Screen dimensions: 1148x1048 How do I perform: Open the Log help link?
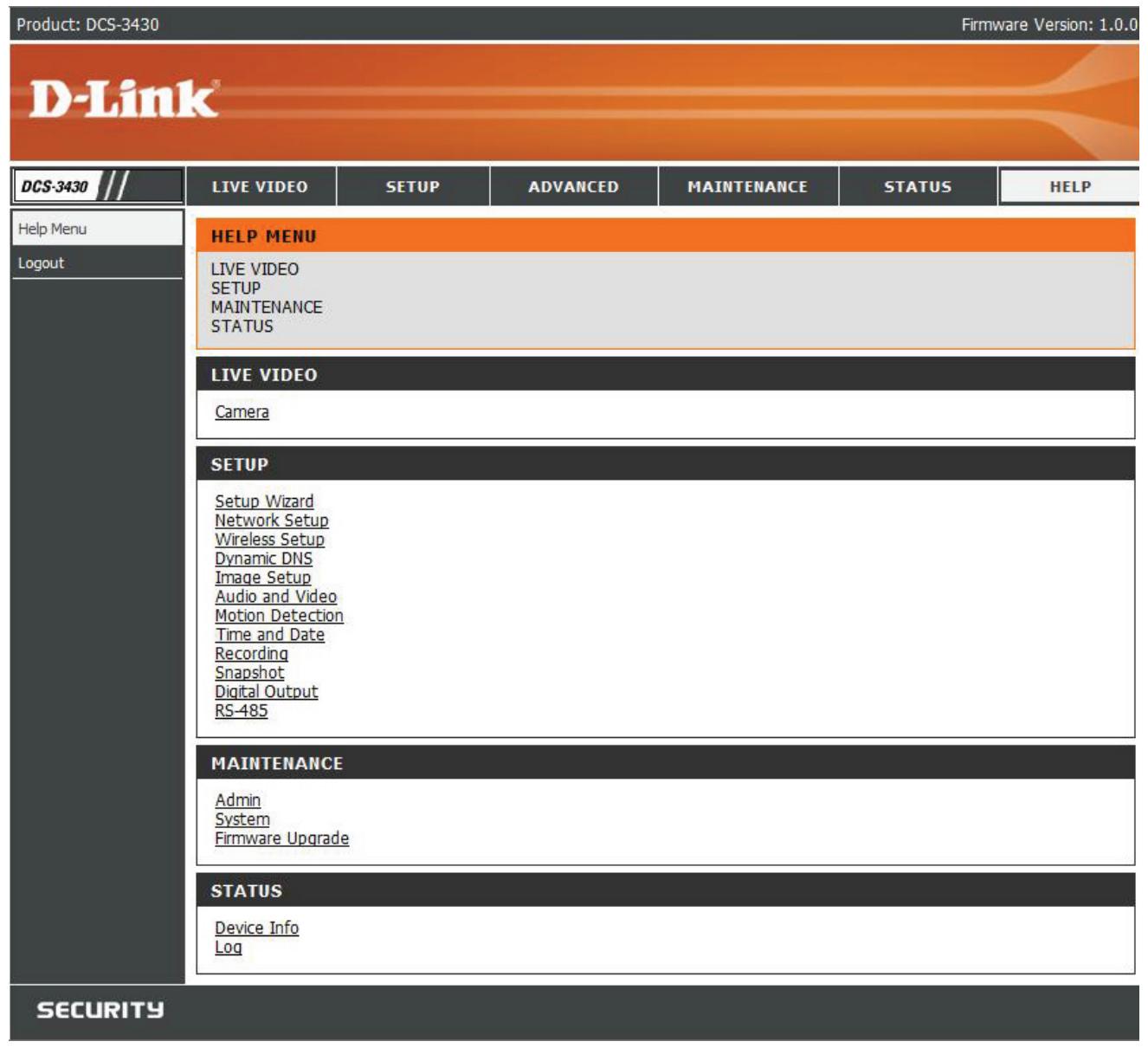point(229,947)
